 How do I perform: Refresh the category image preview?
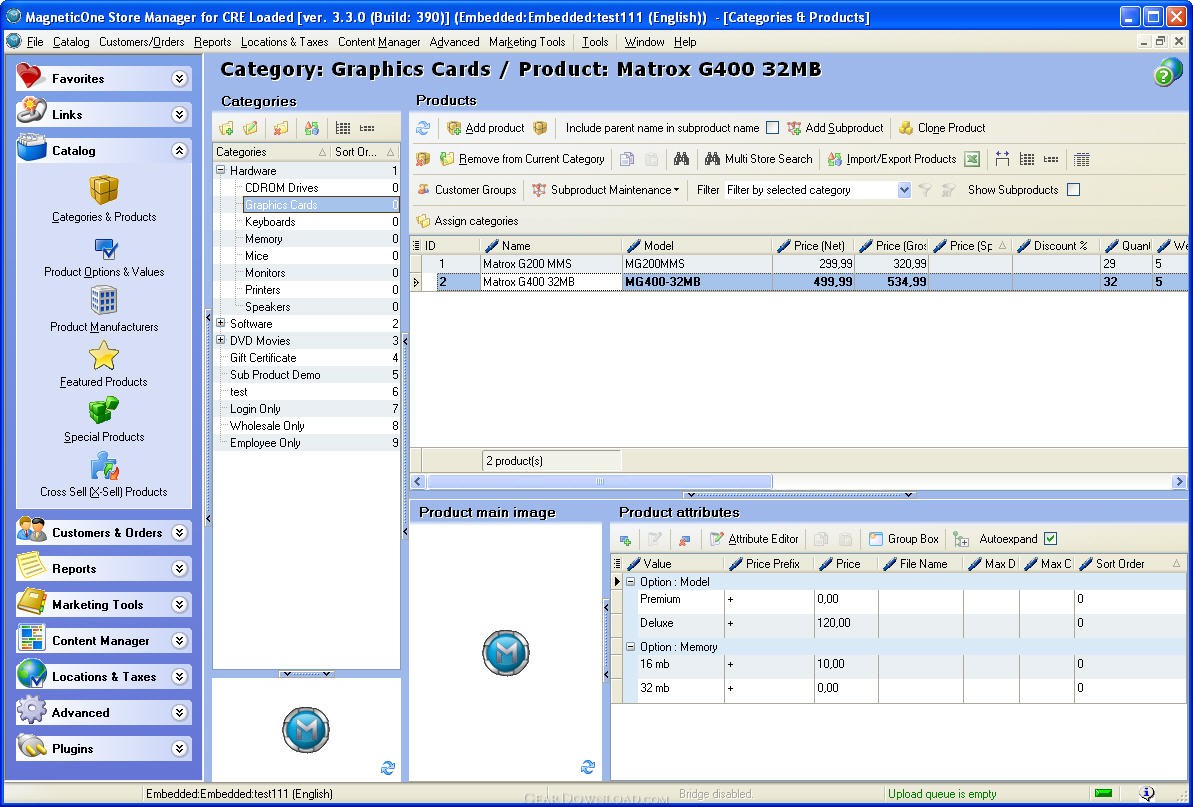point(387,768)
